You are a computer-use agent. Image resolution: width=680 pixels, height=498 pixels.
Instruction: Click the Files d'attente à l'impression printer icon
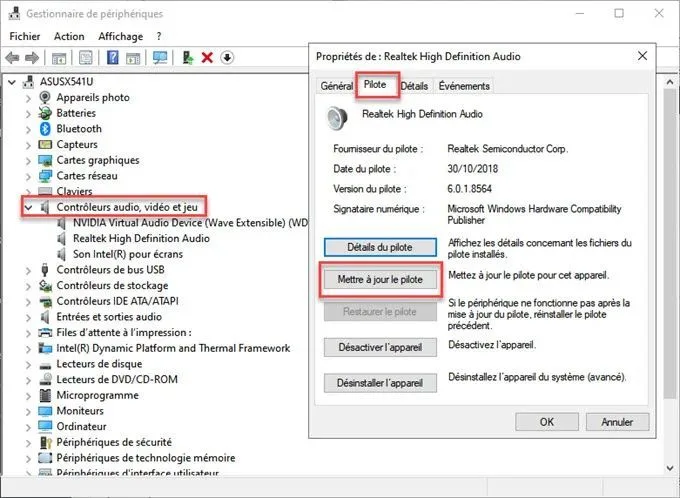[x=45, y=333]
